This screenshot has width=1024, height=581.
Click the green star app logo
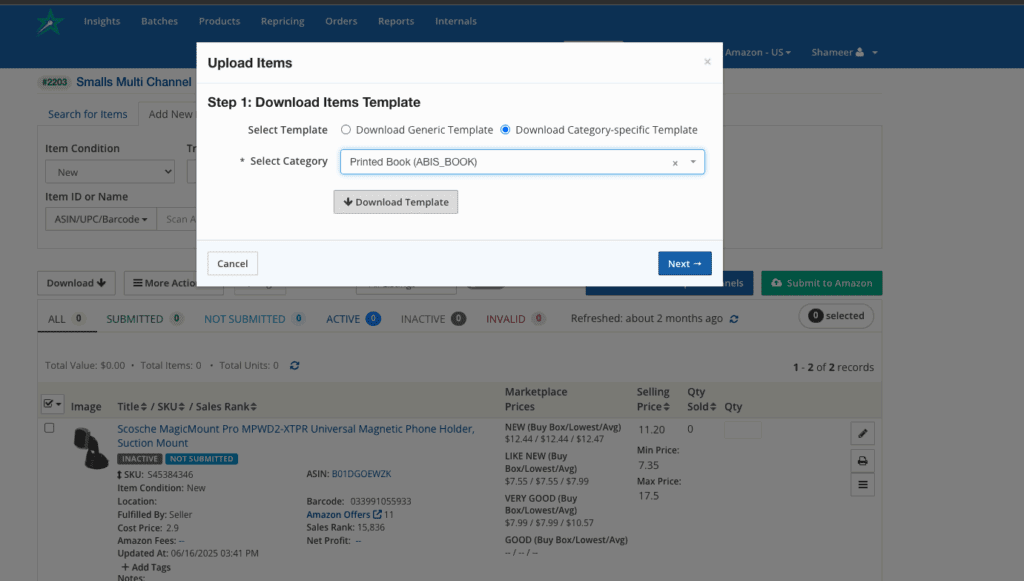pos(50,22)
